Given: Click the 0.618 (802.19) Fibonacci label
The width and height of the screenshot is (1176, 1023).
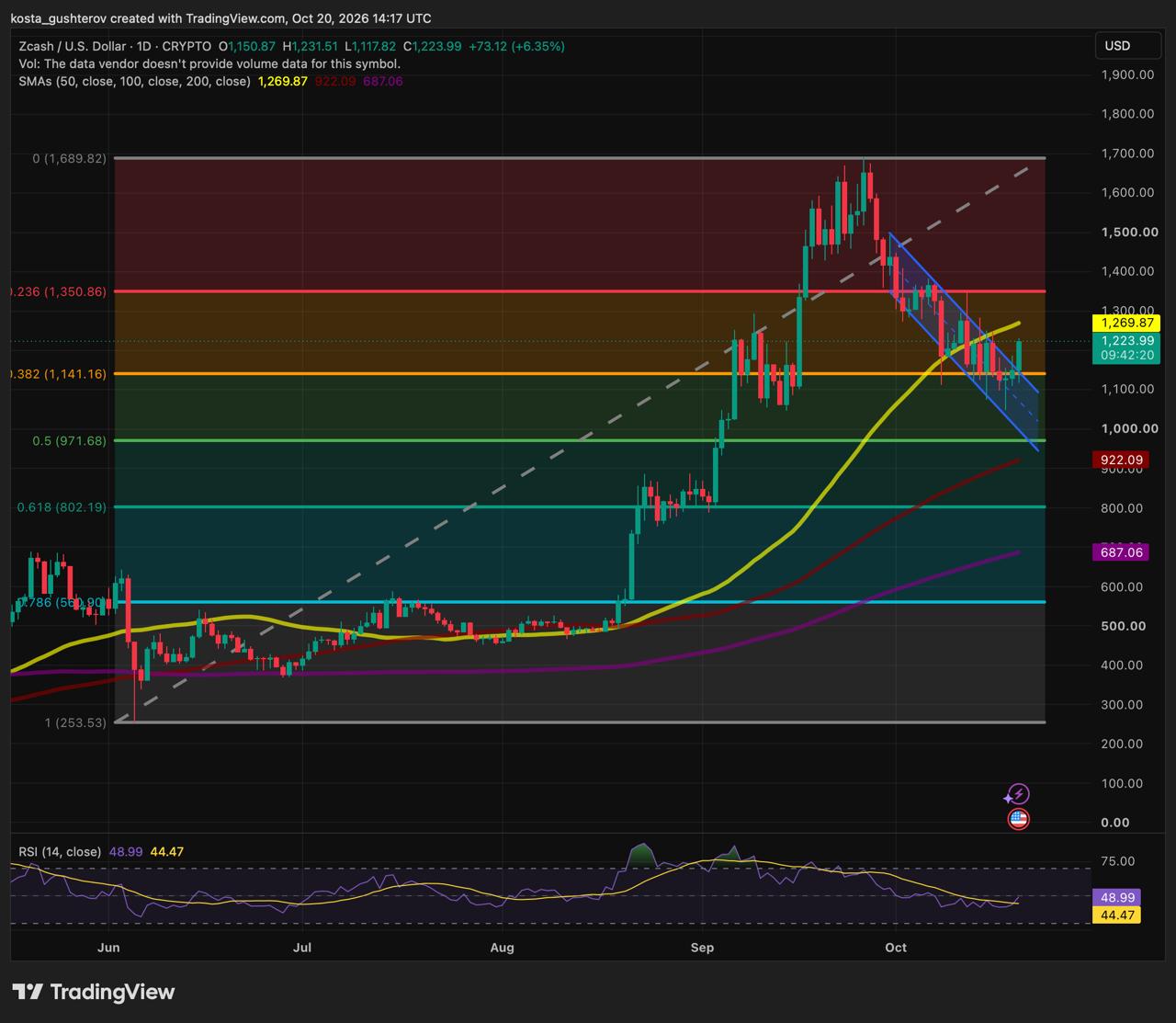Looking at the screenshot, I should click(62, 507).
